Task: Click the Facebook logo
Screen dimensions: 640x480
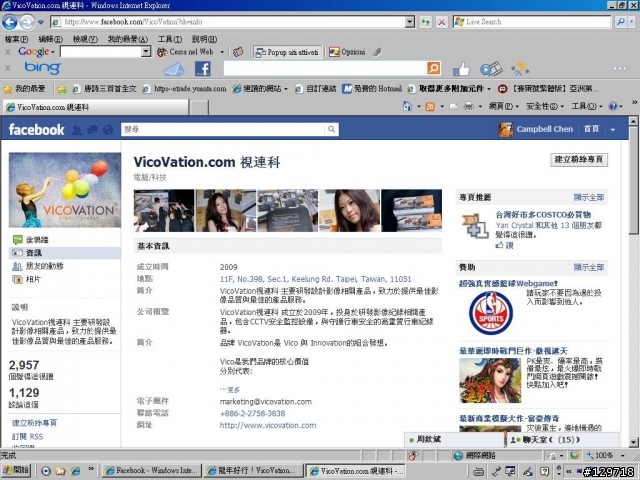Action: [36, 130]
